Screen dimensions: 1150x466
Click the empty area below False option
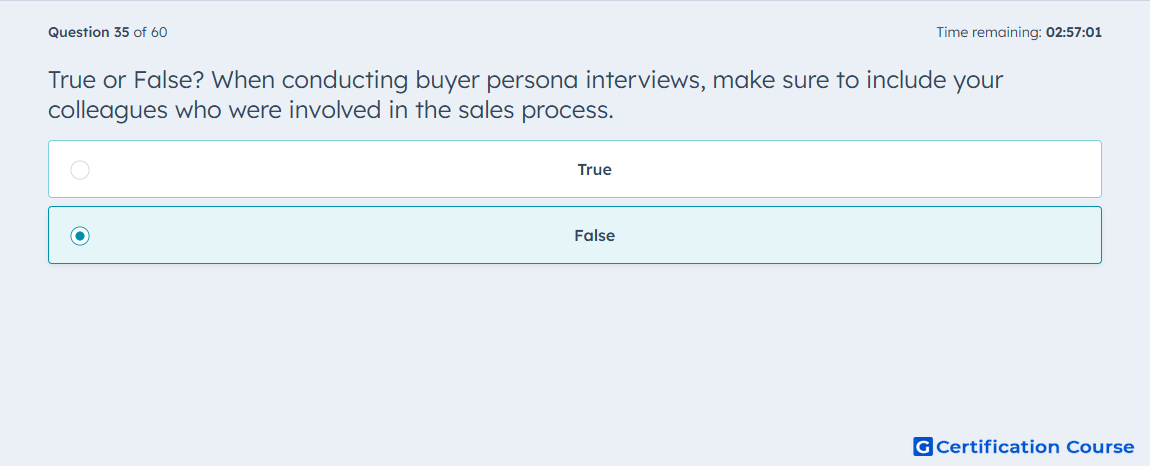575,345
